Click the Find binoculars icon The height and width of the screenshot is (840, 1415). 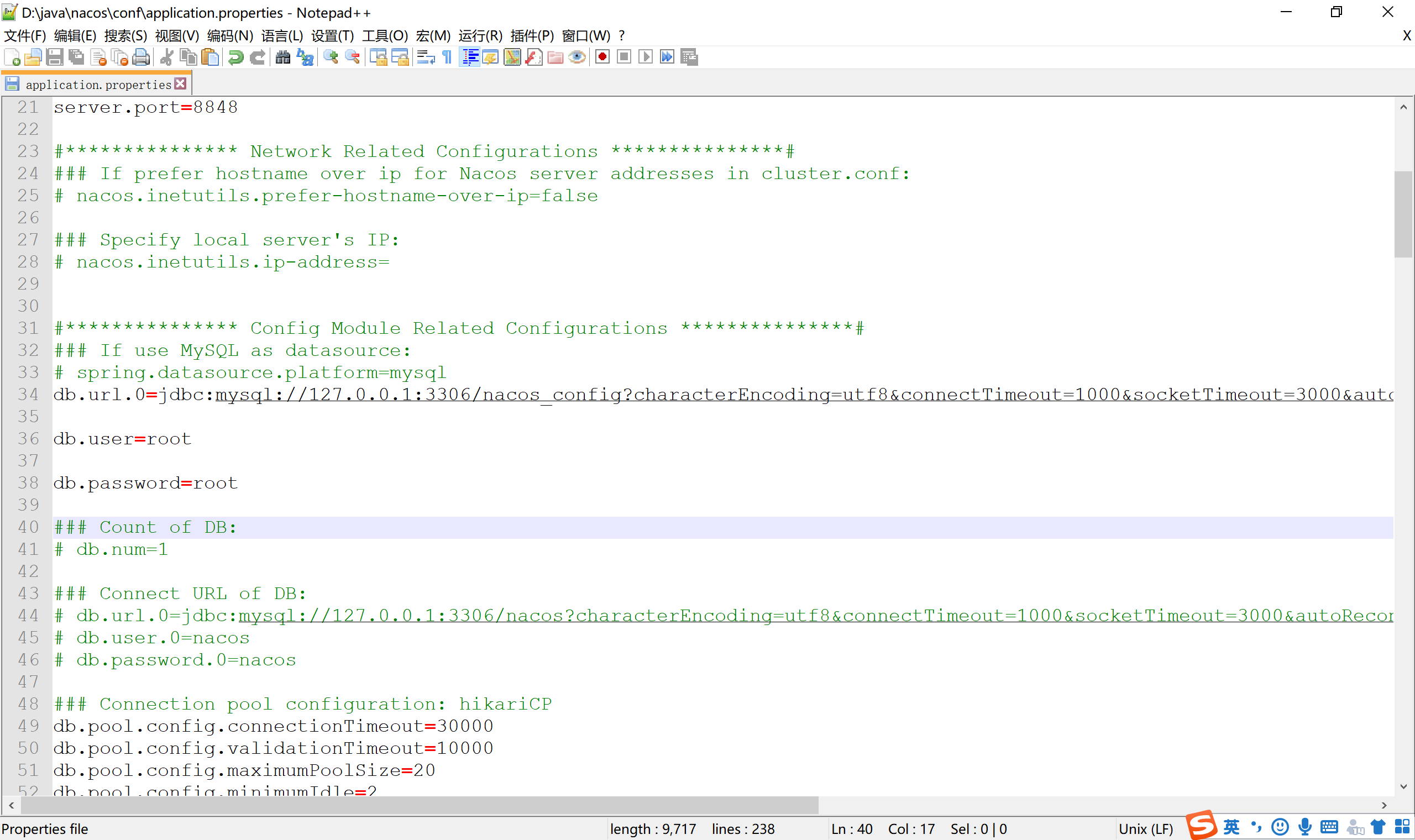point(283,57)
